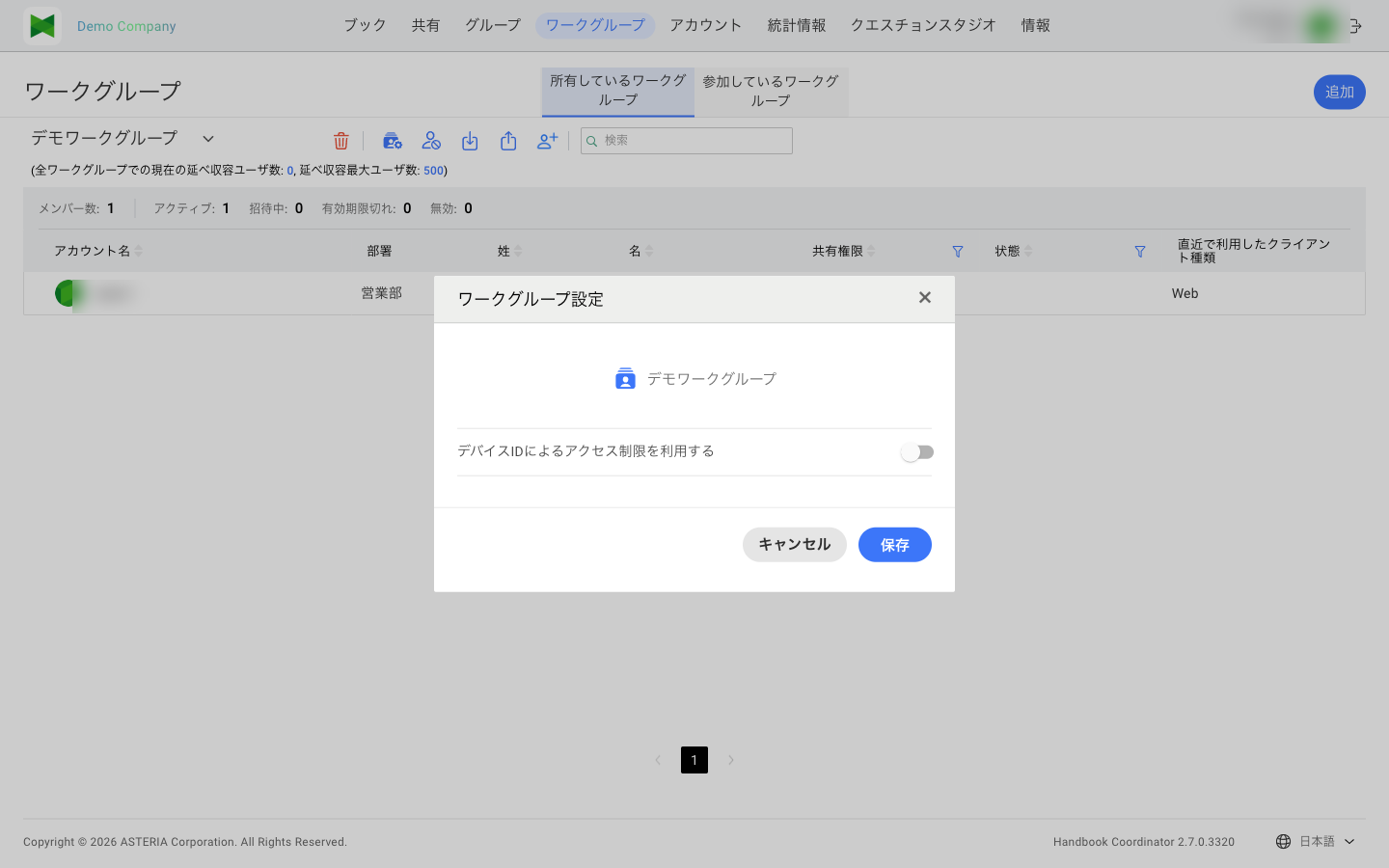Switch to 参加しているワークグループ tab
This screenshot has width=1389, height=868.
(x=771, y=91)
